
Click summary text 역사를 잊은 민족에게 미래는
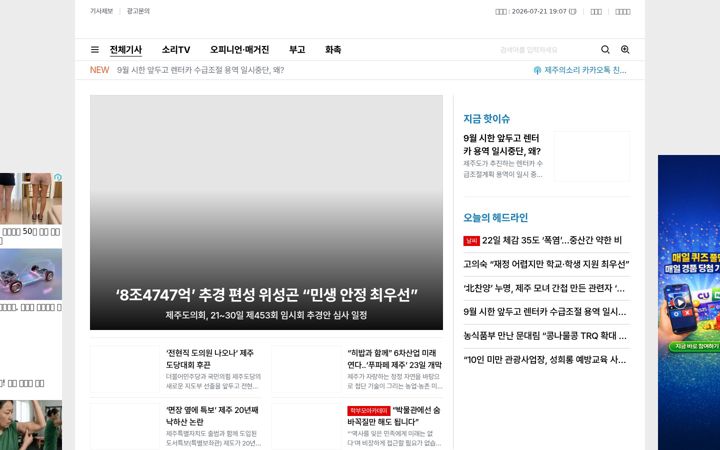coord(394,439)
